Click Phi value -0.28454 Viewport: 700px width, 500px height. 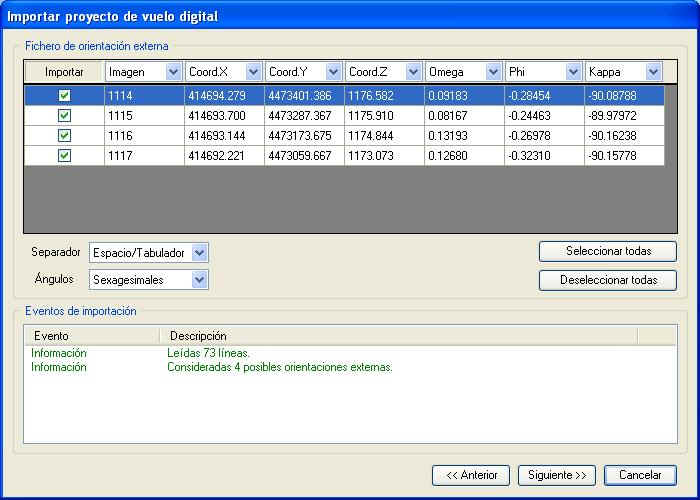pyautogui.click(x=544, y=96)
